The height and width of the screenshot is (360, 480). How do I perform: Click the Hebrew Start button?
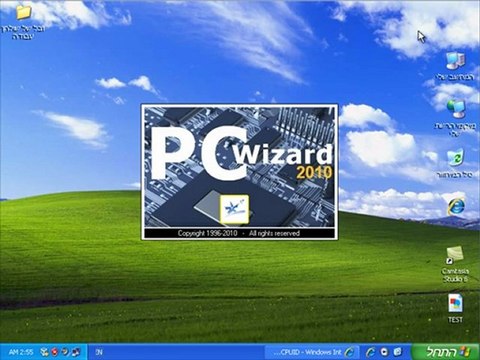pos(446,351)
